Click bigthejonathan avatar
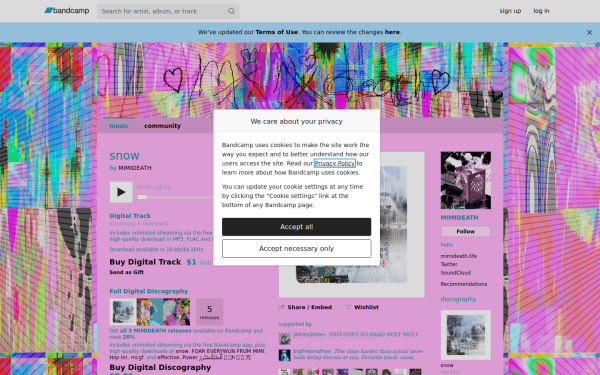 point(284,355)
